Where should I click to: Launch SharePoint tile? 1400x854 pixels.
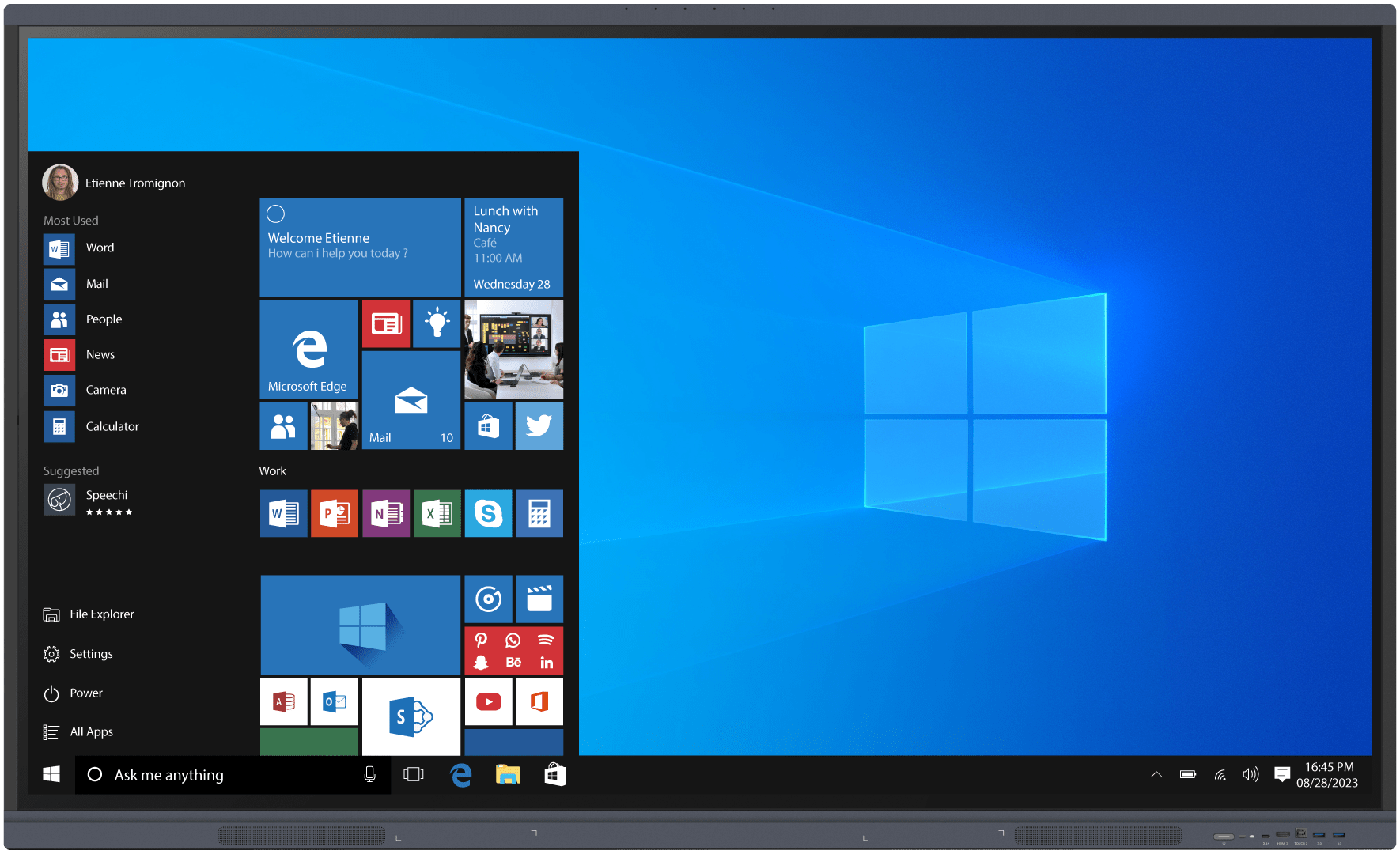[x=411, y=716]
